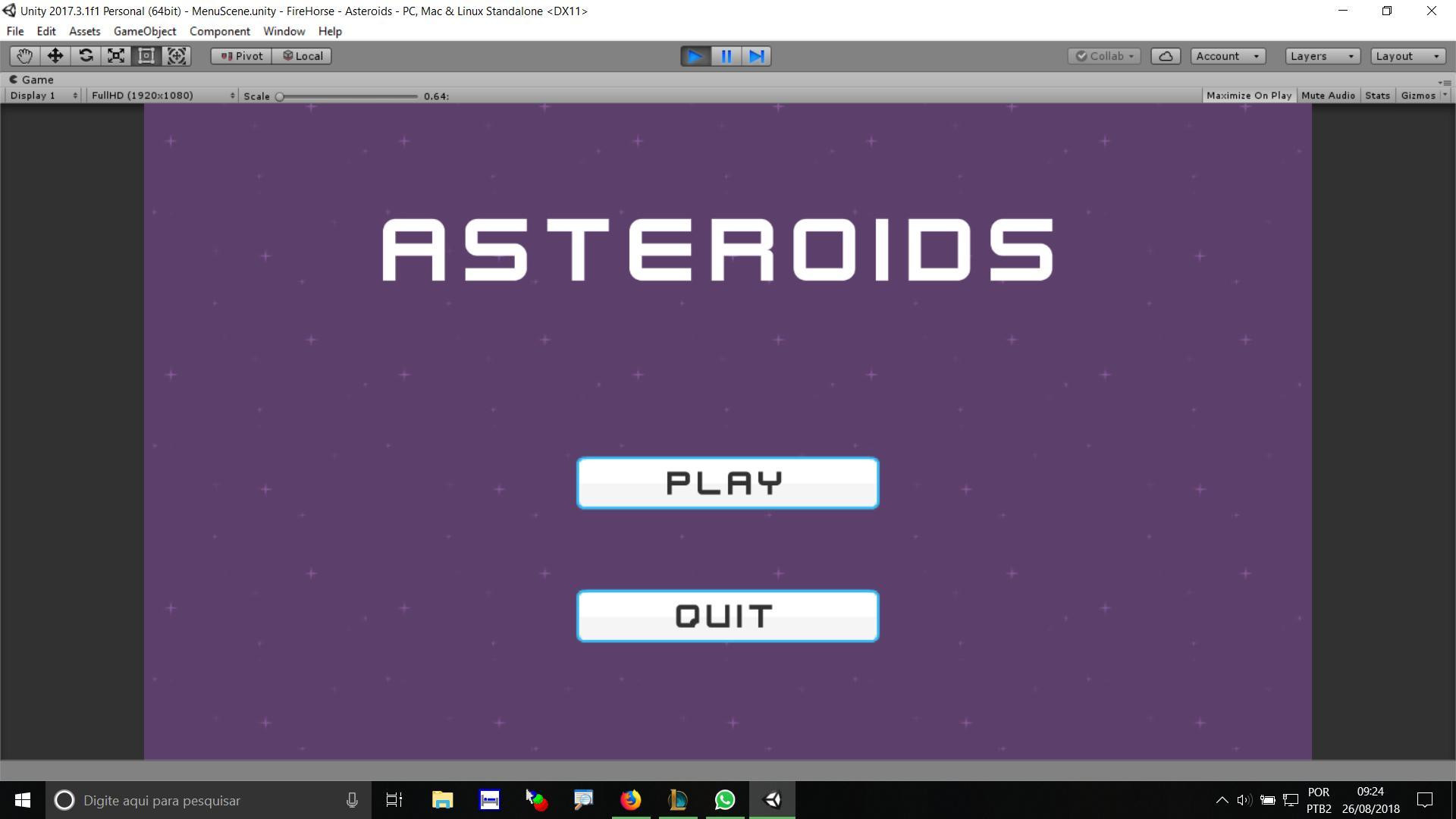Toggle Maximize On Play

click(1248, 96)
